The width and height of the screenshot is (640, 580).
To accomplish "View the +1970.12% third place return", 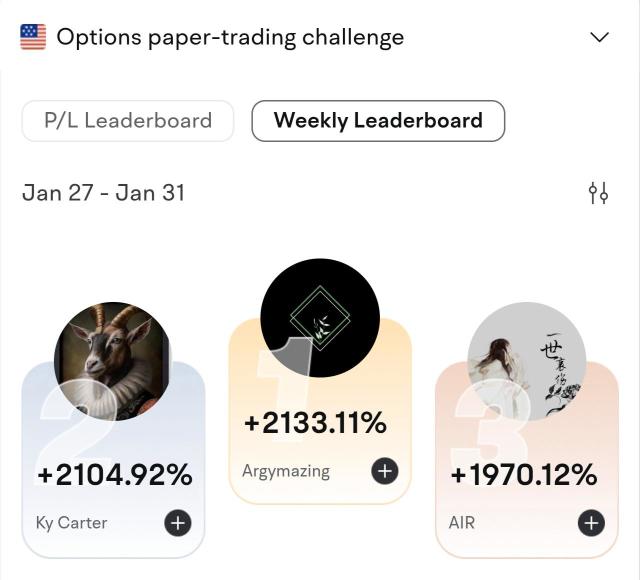I will point(524,475).
